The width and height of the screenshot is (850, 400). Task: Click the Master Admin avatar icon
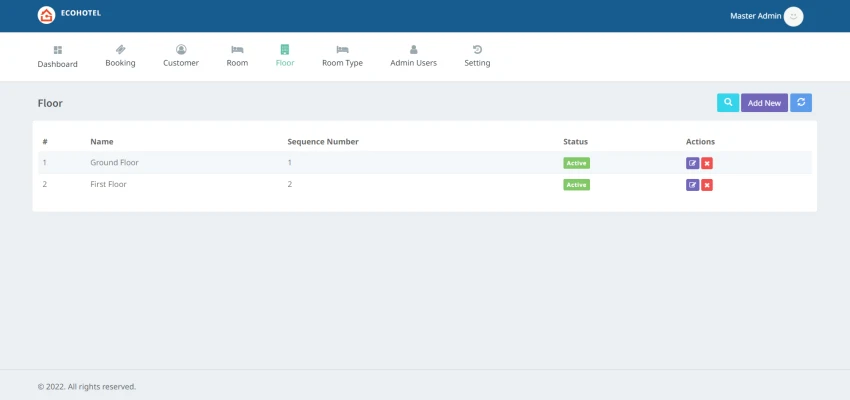[x=794, y=16]
